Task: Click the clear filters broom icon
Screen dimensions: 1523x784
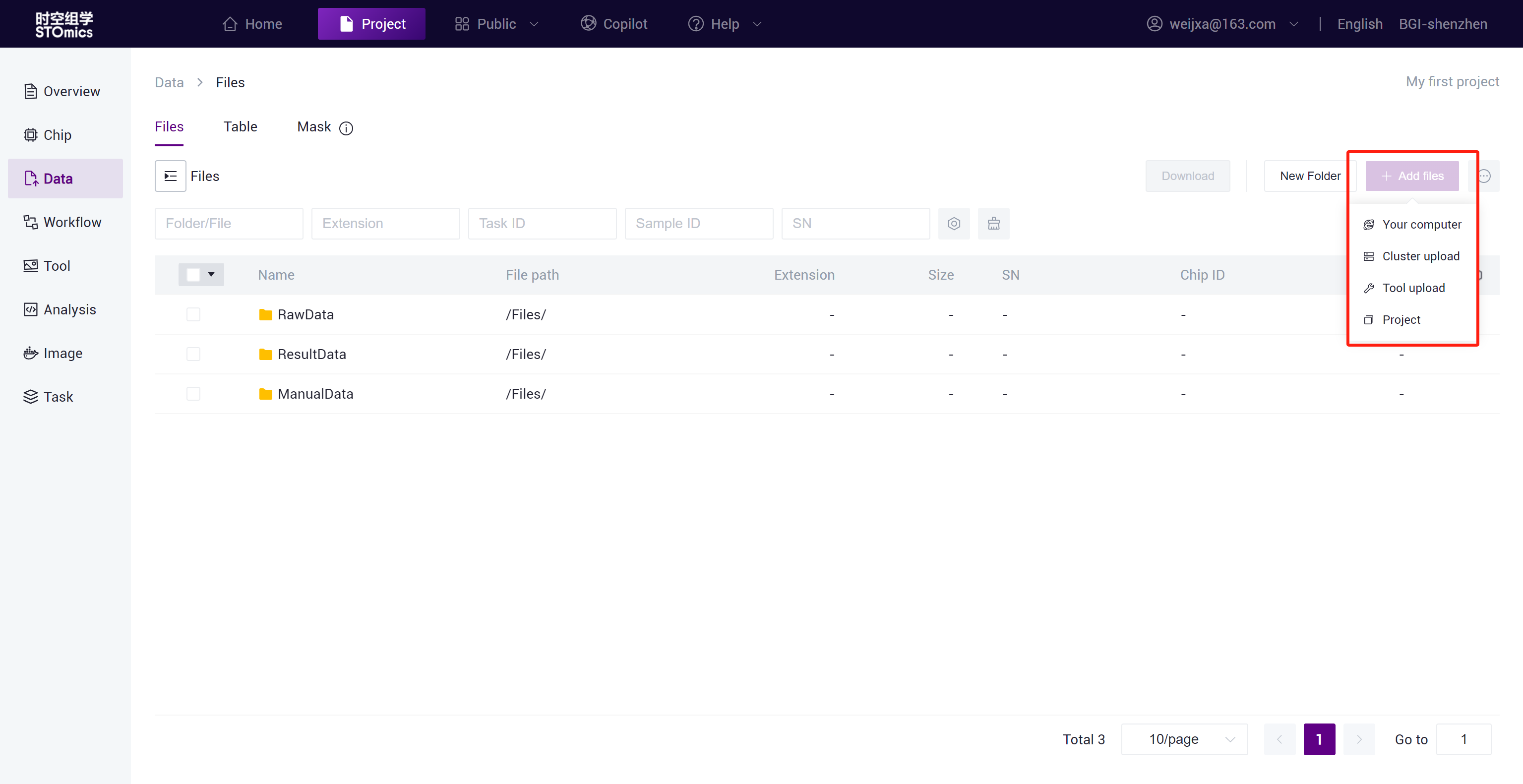Action: (x=993, y=224)
